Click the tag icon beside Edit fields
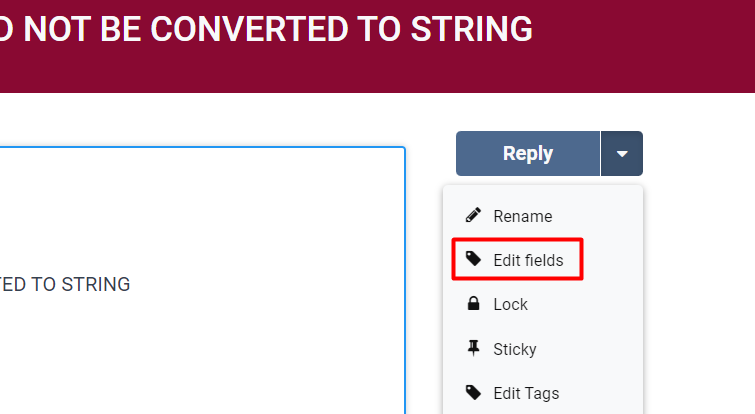 (474, 260)
